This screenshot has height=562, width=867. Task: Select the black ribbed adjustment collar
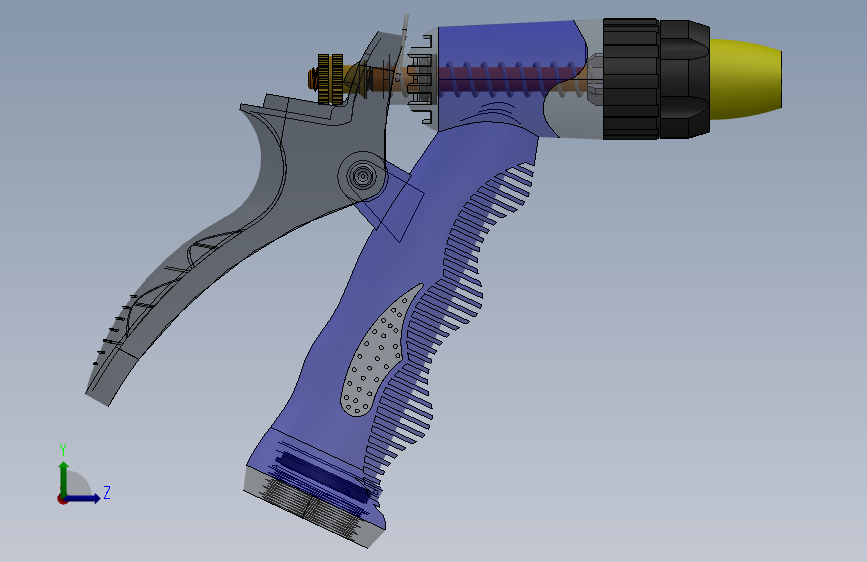630,79
